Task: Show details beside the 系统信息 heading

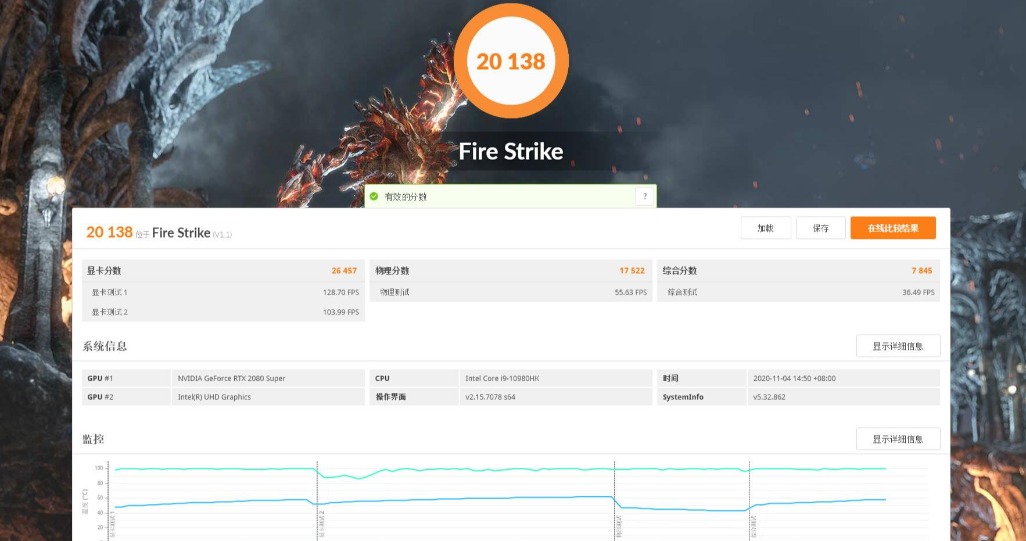Action: click(898, 346)
